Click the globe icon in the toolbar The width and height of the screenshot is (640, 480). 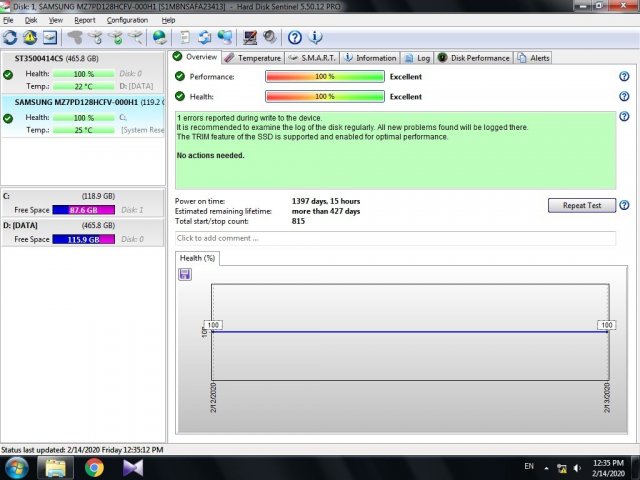[x=159, y=38]
